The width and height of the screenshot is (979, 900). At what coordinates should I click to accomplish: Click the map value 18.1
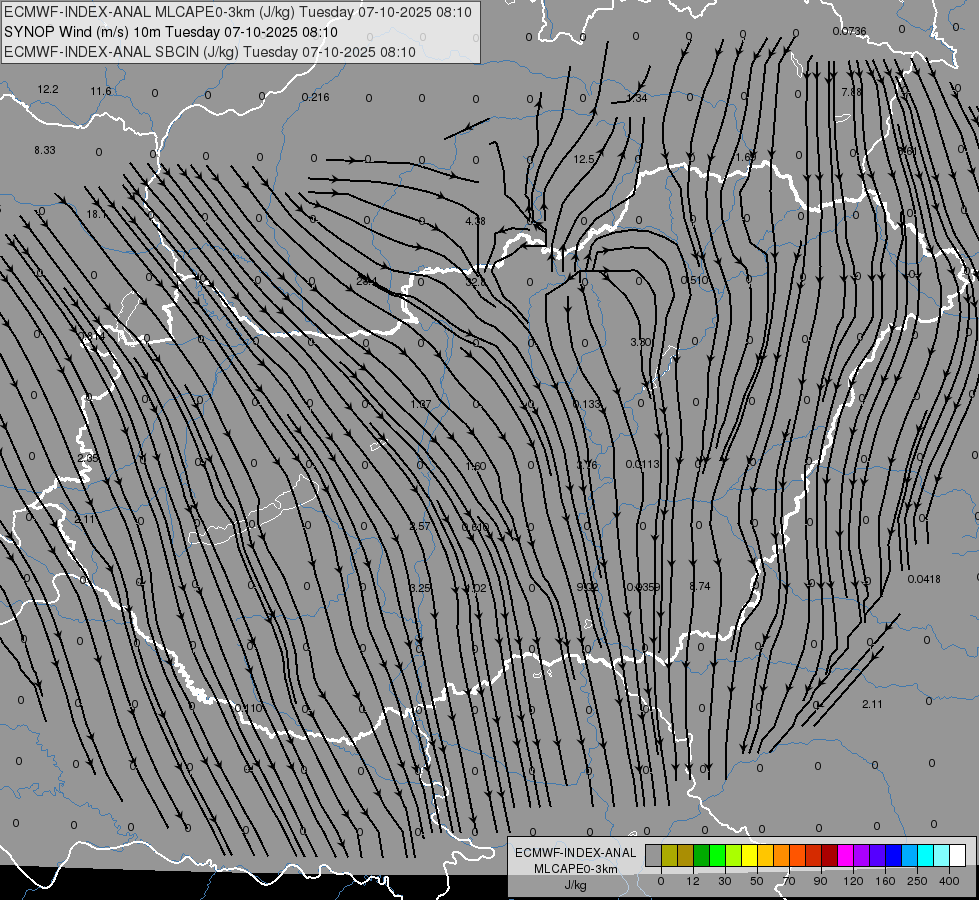click(96, 214)
